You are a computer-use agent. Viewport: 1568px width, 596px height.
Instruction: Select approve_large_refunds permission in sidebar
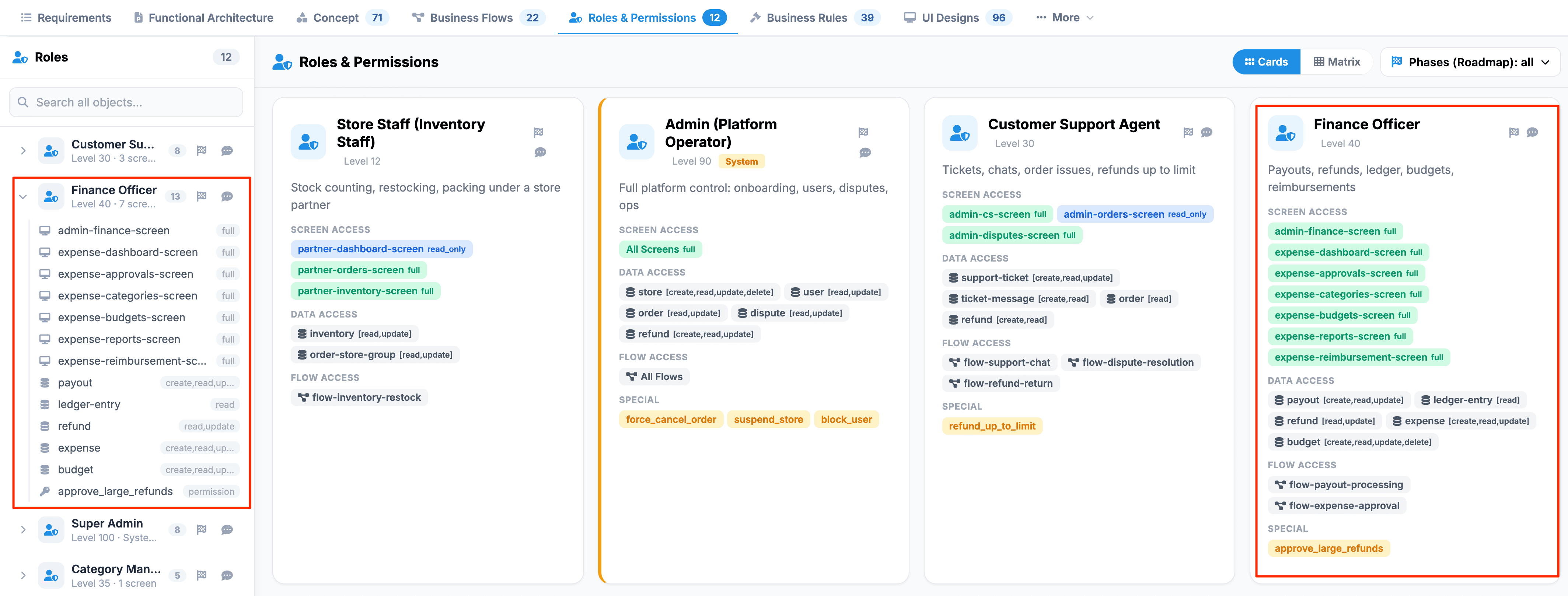(139, 491)
